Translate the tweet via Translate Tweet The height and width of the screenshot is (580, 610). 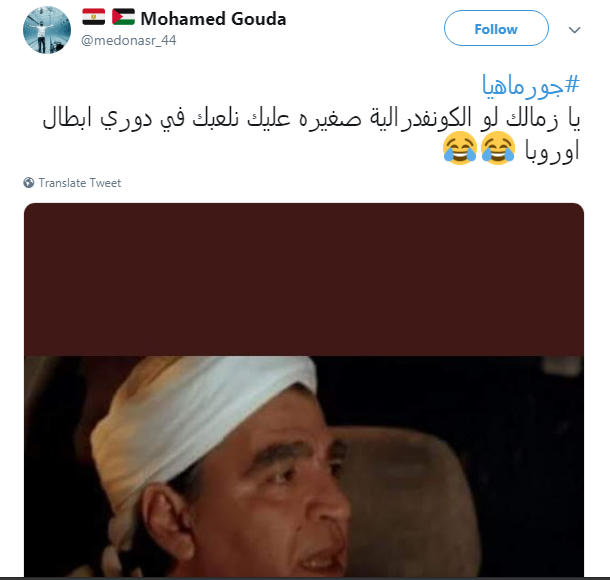tap(80, 183)
